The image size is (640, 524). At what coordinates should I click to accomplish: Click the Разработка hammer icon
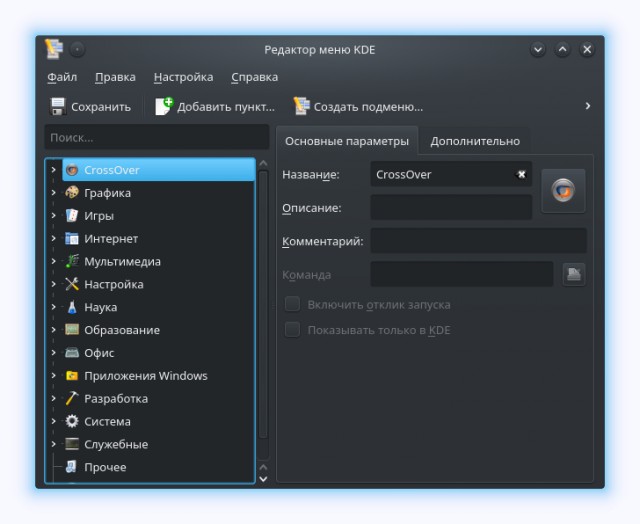point(72,398)
